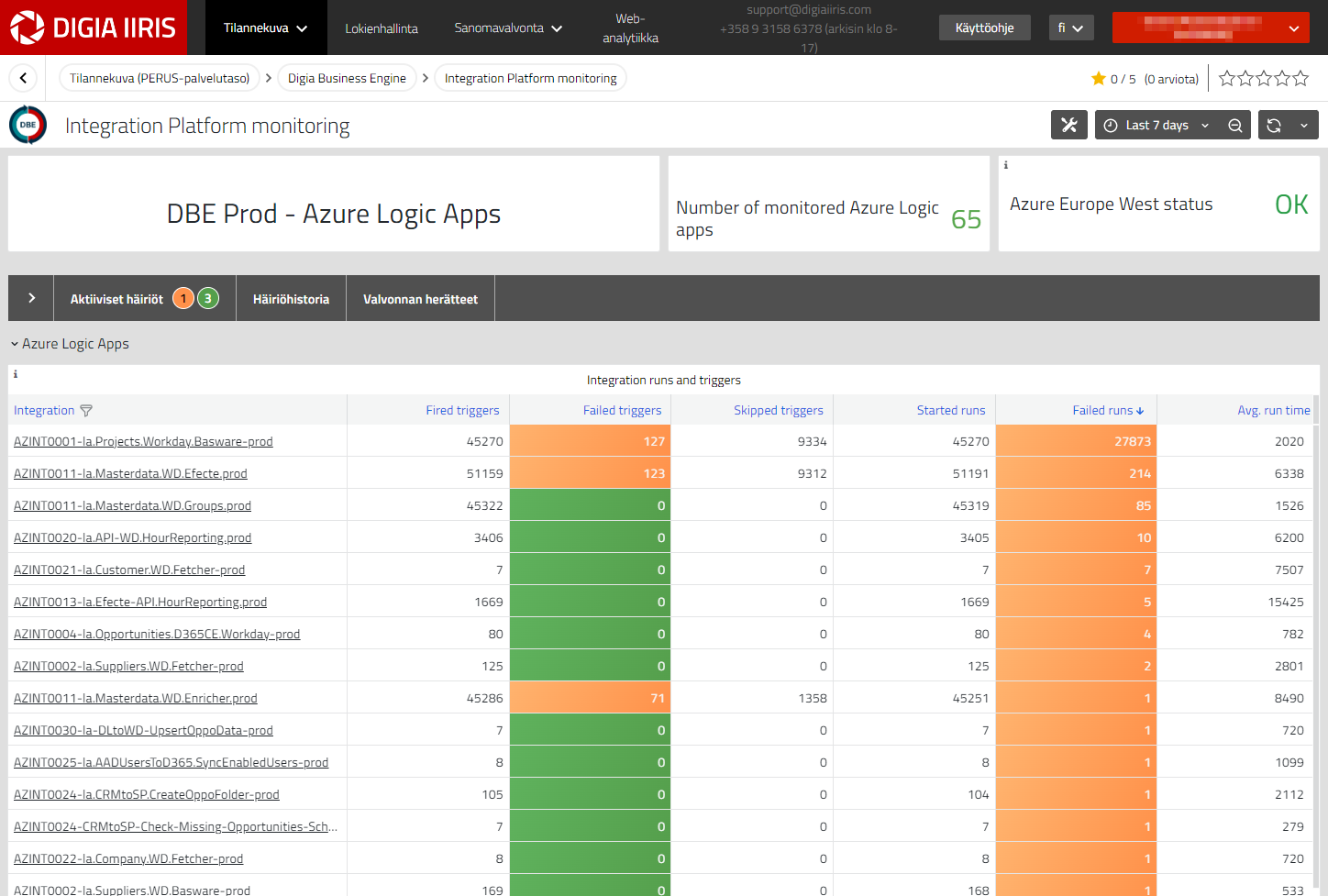Viewport: 1328px width, 896px height.
Task: Click the 27873 failed runs cell
Action: click(x=1076, y=441)
